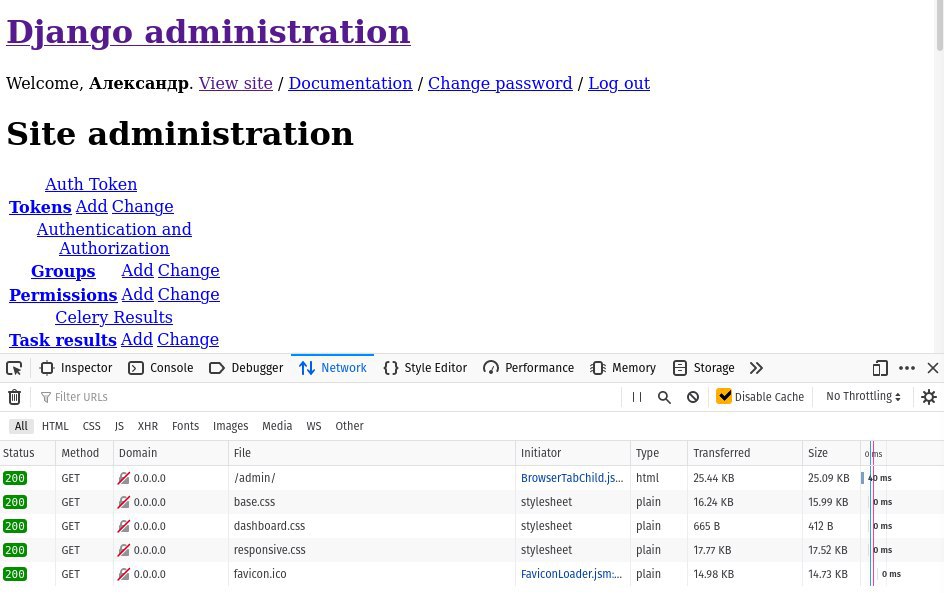Open the Django administration heading link
The image size is (944, 593).
click(x=208, y=31)
